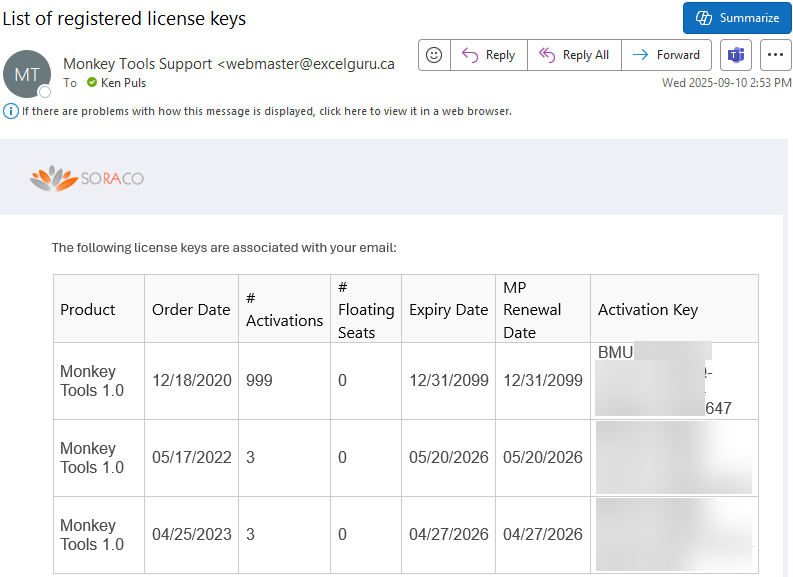Click the Soraco logo
The image size is (793, 577).
[86, 178]
